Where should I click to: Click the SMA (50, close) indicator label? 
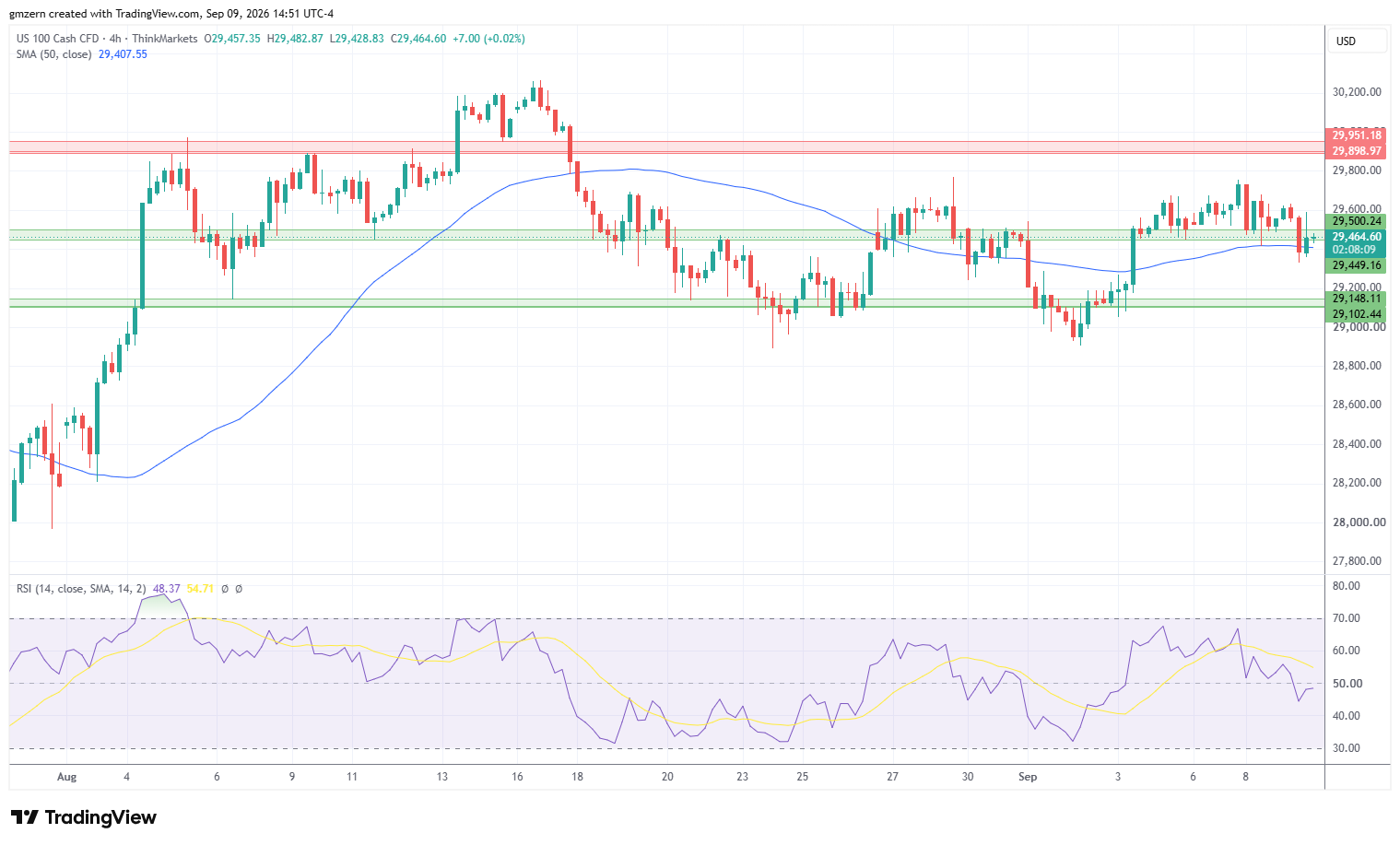coord(54,54)
